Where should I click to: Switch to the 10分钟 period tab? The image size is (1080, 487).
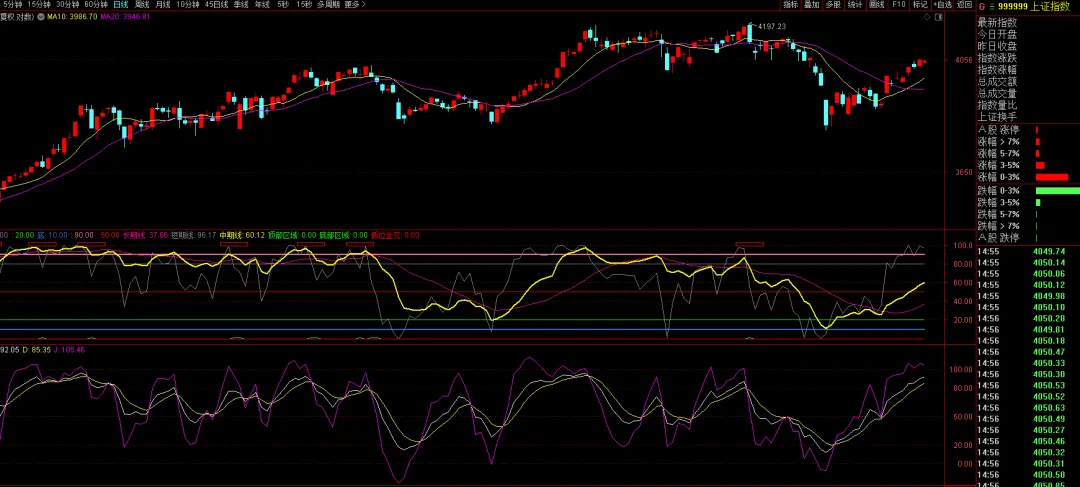188,4
